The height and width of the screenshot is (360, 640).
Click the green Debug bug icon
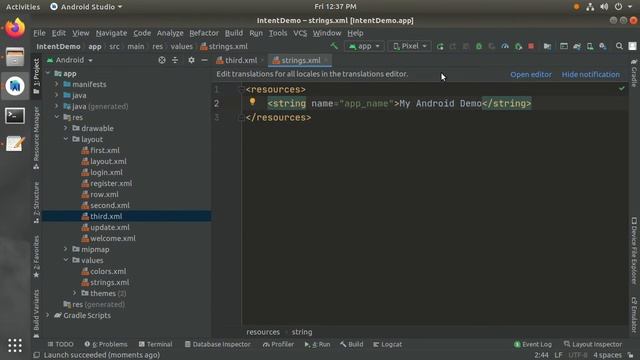[479, 47]
